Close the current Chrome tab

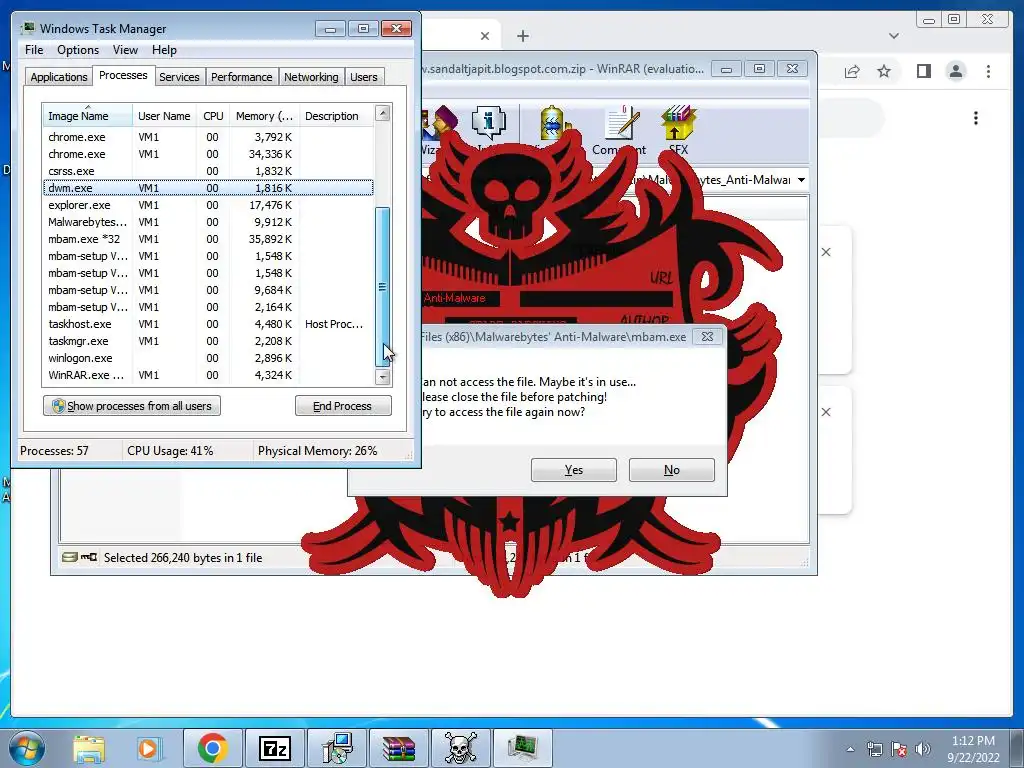(485, 36)
